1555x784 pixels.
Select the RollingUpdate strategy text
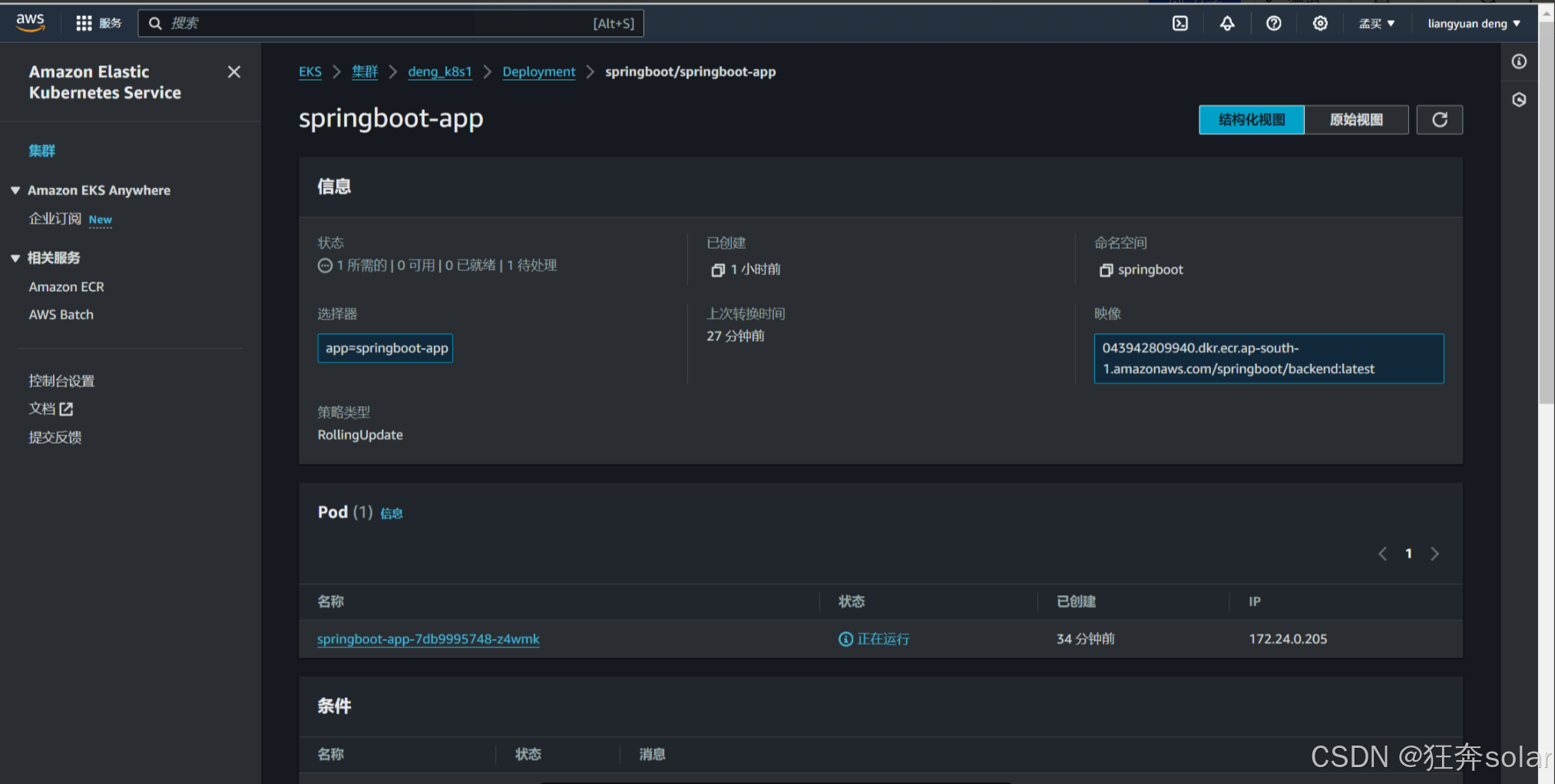pos(360,435)
